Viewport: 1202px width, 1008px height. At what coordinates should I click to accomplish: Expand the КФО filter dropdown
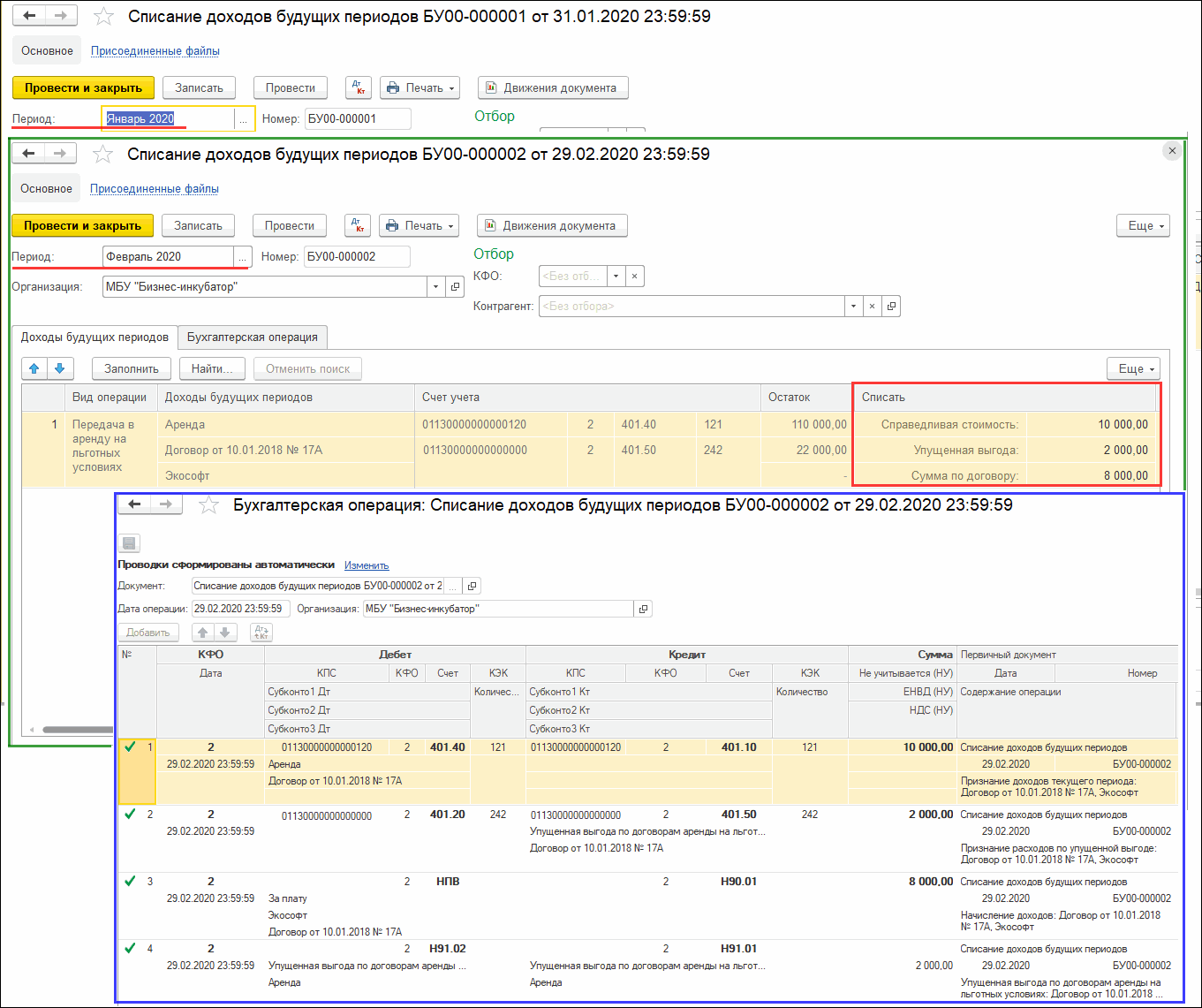(617, 276)
